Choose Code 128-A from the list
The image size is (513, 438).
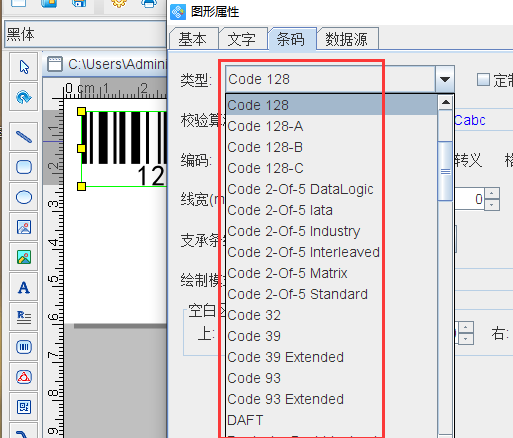pyautogui.click(x=332, y=126)
